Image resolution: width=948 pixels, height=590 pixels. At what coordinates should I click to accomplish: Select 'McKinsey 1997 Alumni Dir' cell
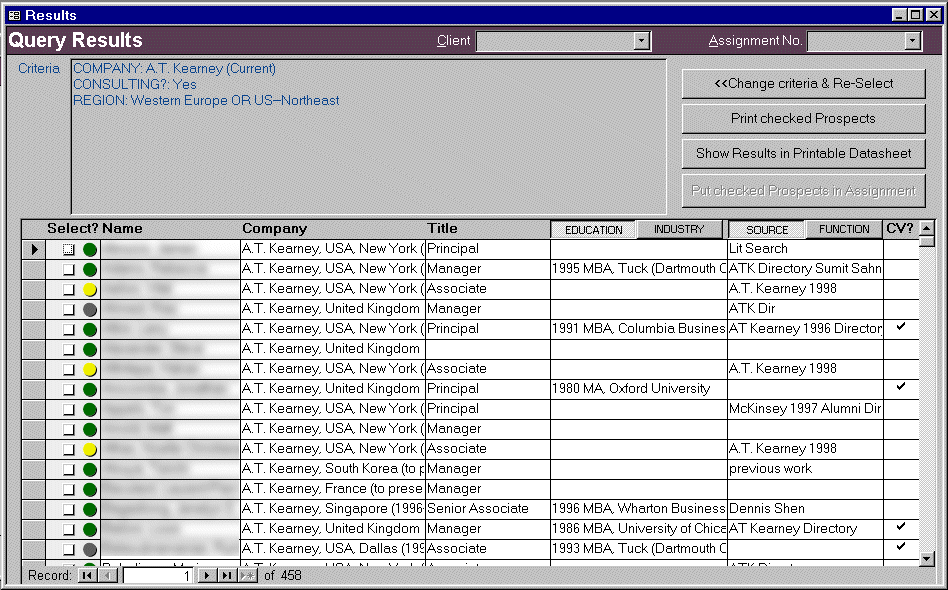click(x=805, y=409)
